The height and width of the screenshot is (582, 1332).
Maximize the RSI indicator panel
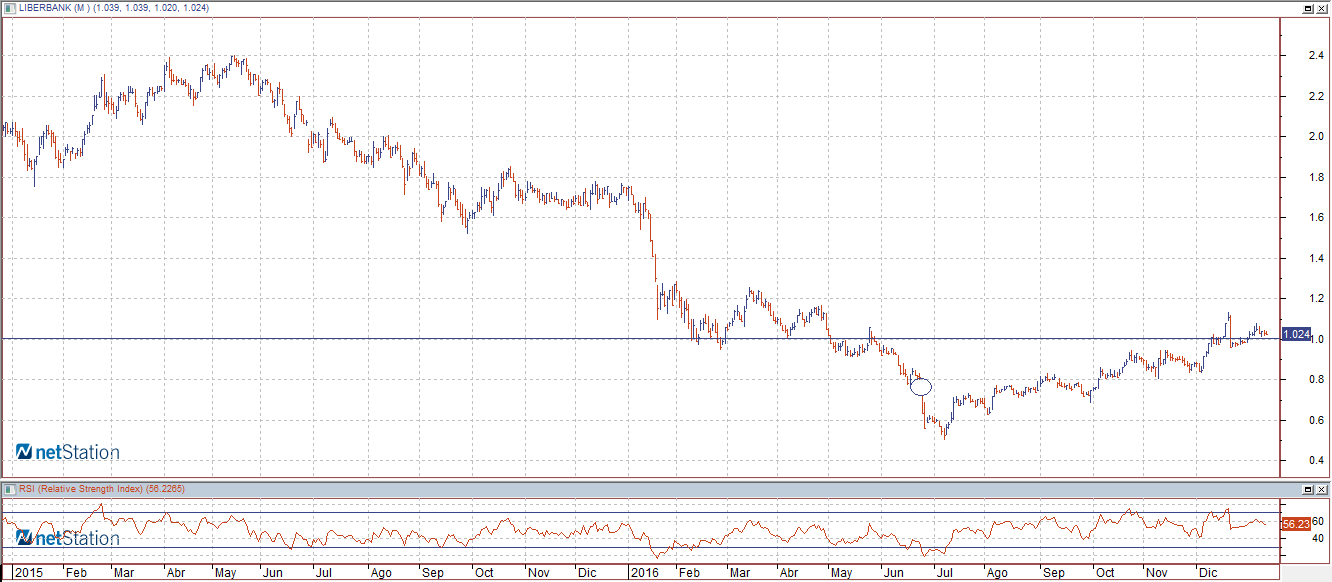(1308, 489)
